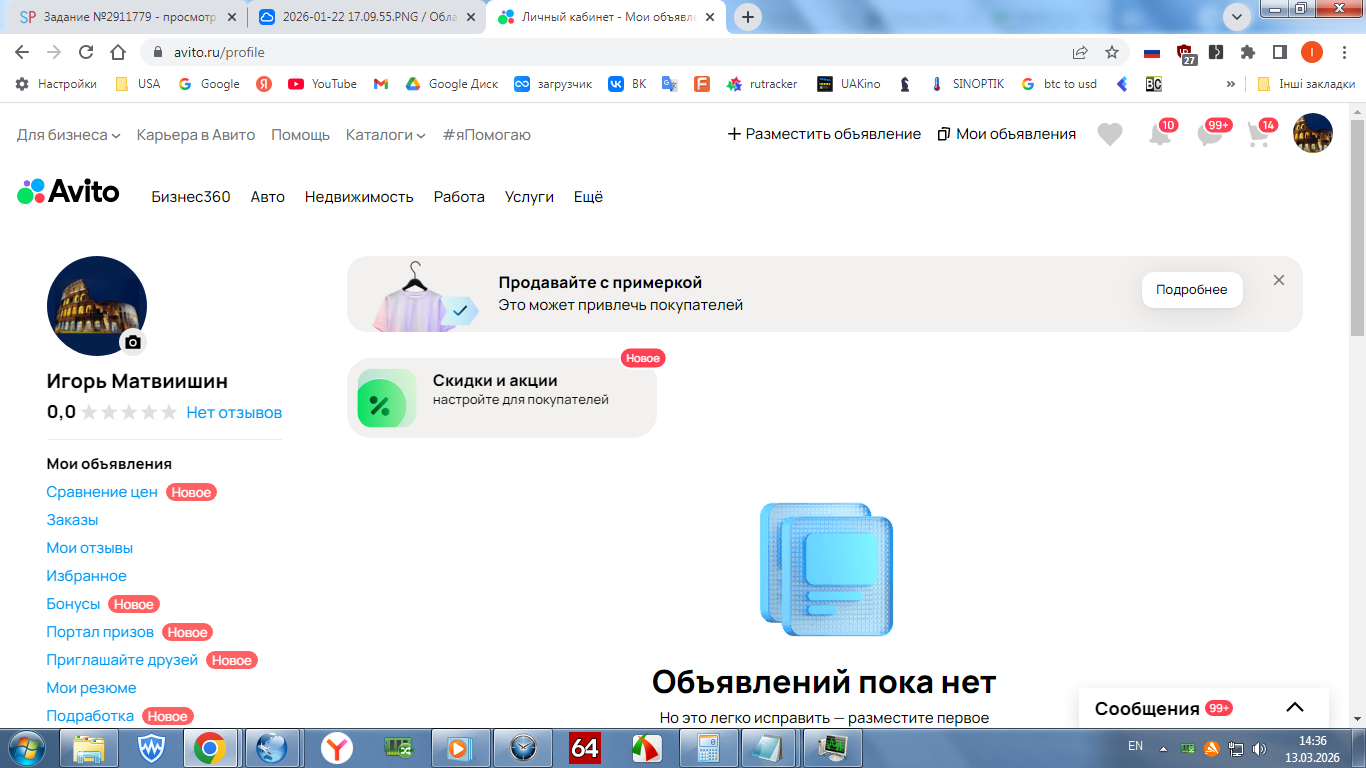The height and width of the screenshot is (768, 1366).
Task: Open 'Авто' category
Action: point(268,197)
